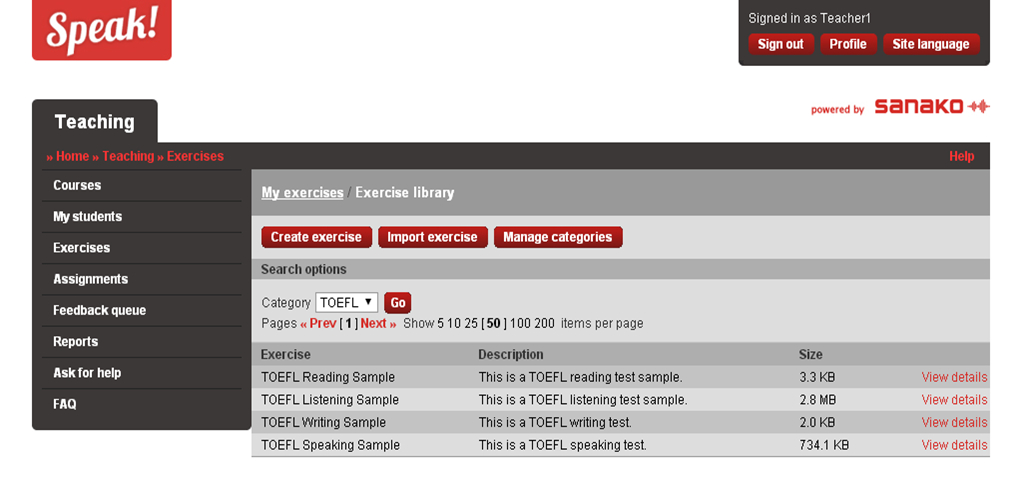
Task: Switch to My exercises view
Action: pyautogui.click(x=302, y=193)
